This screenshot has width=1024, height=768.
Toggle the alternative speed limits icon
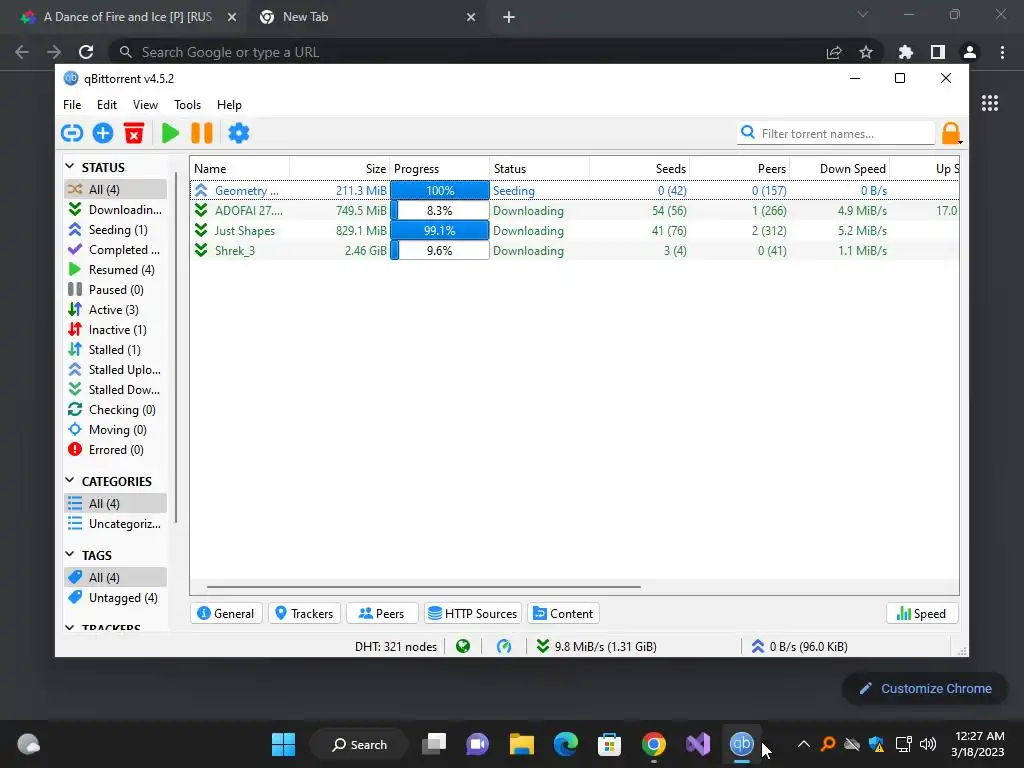(504, 647)
